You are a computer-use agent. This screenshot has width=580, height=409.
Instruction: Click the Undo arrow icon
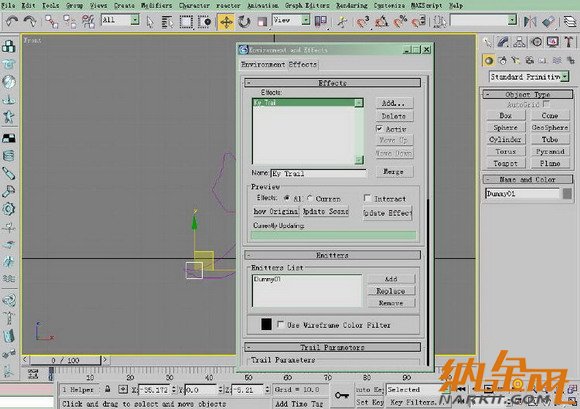(x=12, y=21)
